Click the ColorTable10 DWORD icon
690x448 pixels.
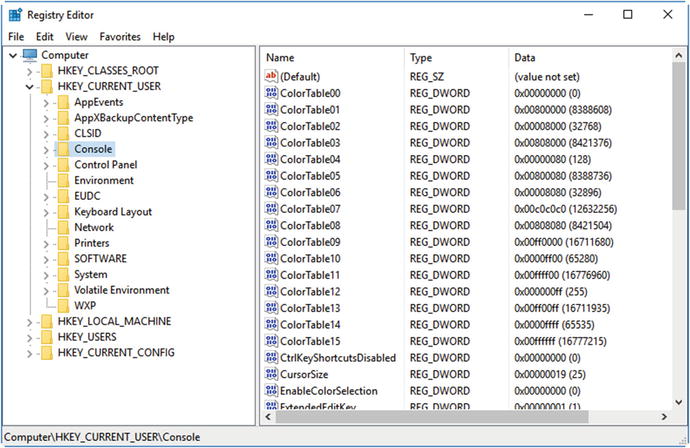tap(271, 258)
